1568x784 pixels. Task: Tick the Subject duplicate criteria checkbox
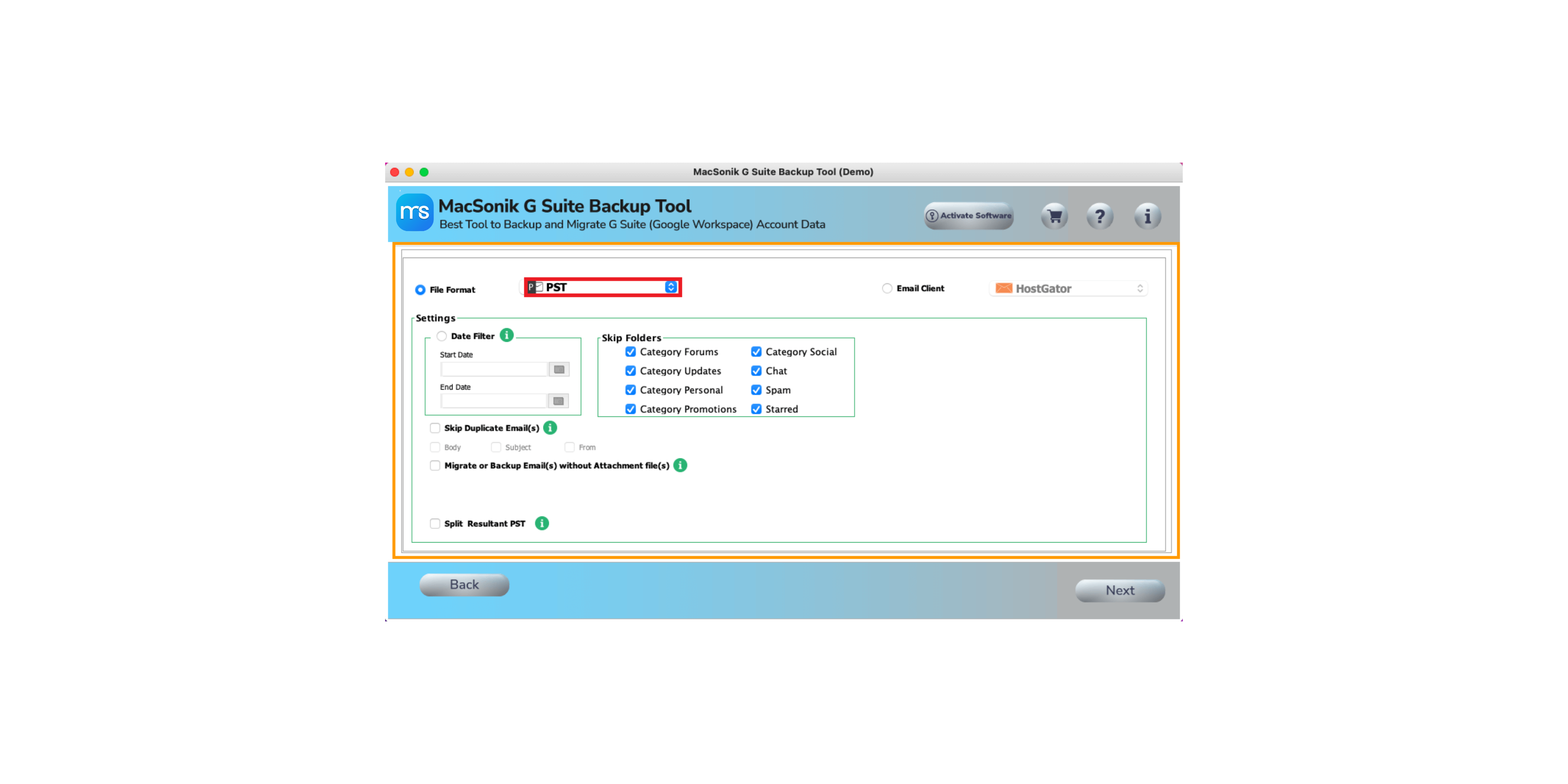(x=495, y=448)
